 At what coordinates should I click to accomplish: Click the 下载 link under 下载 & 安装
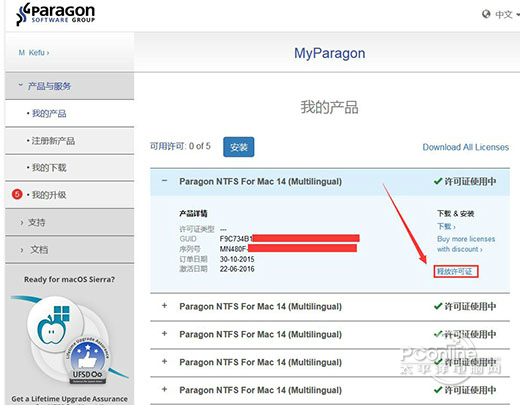pos(446,227)
